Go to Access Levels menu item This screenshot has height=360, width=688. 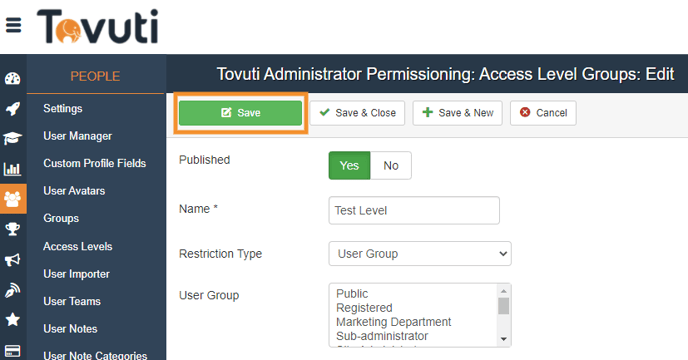coord(78,246)
